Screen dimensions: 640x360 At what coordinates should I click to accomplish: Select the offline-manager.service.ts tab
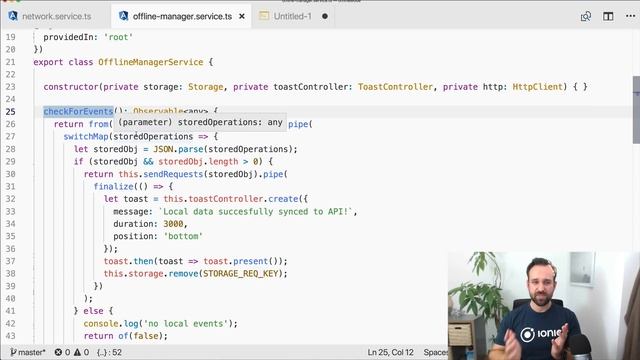[x=182, y=16]
